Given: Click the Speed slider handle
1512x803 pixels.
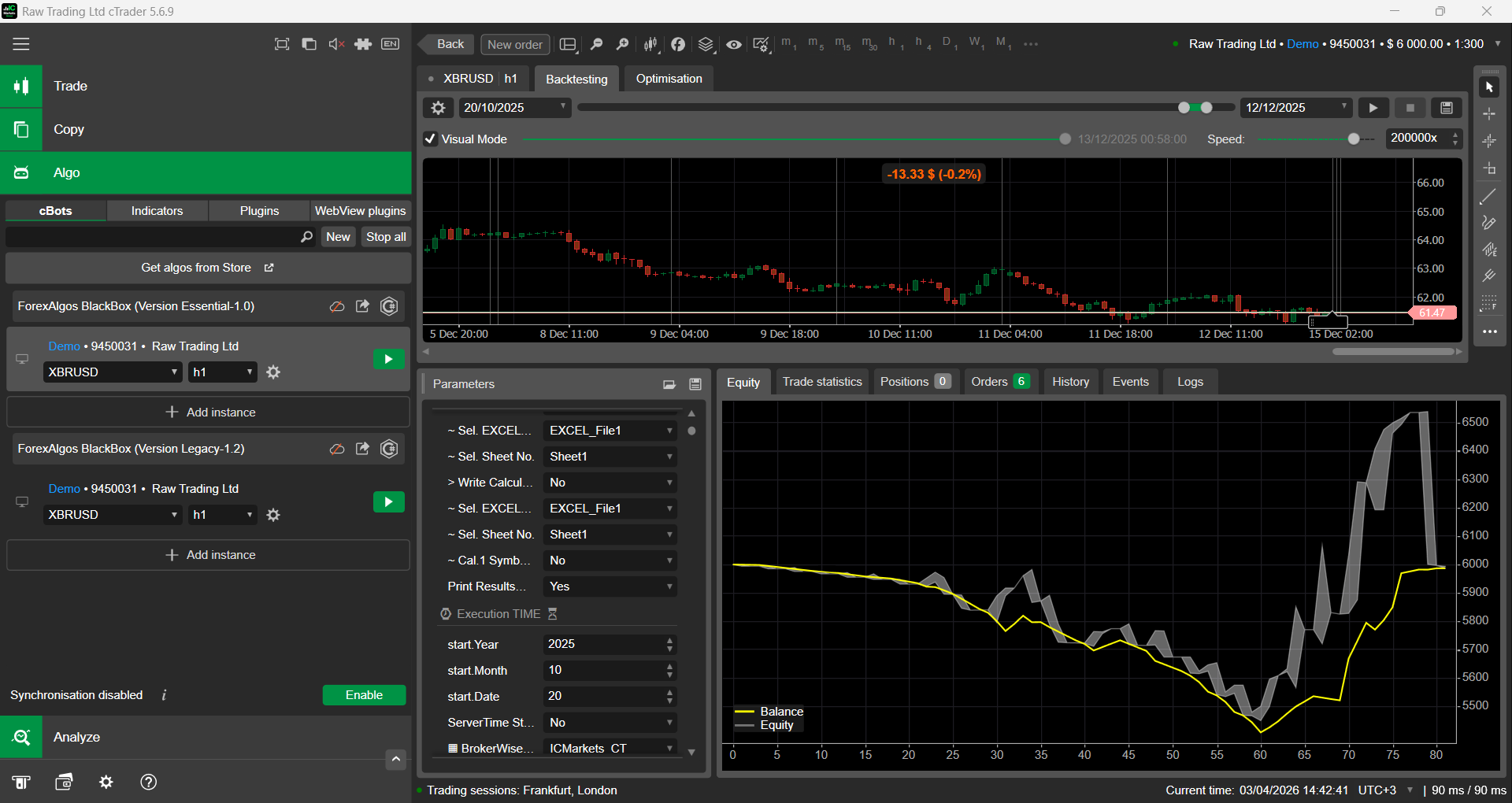Looking at the screenshot, I should coord(1354,139).
